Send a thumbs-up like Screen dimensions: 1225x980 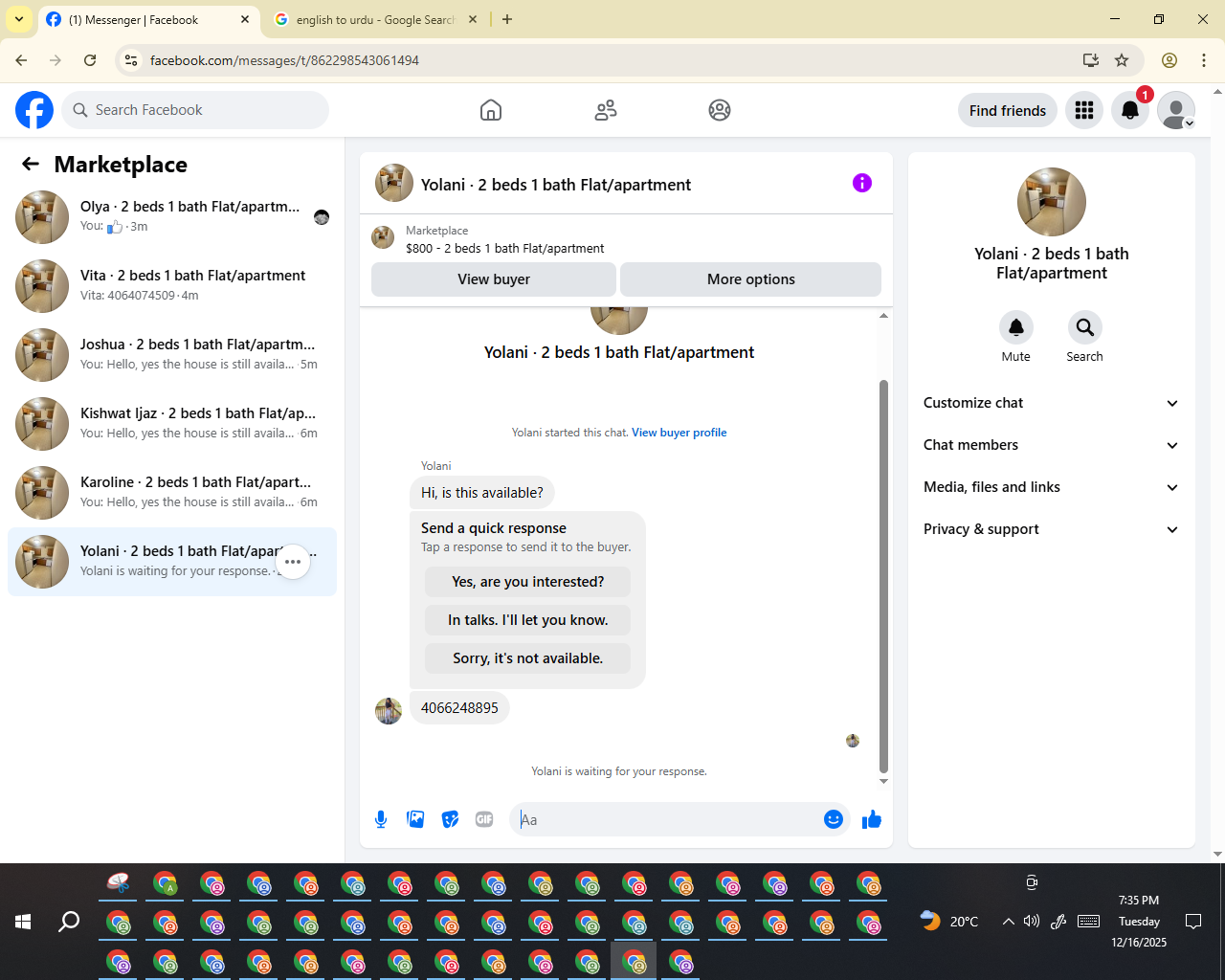pos(872,819)
